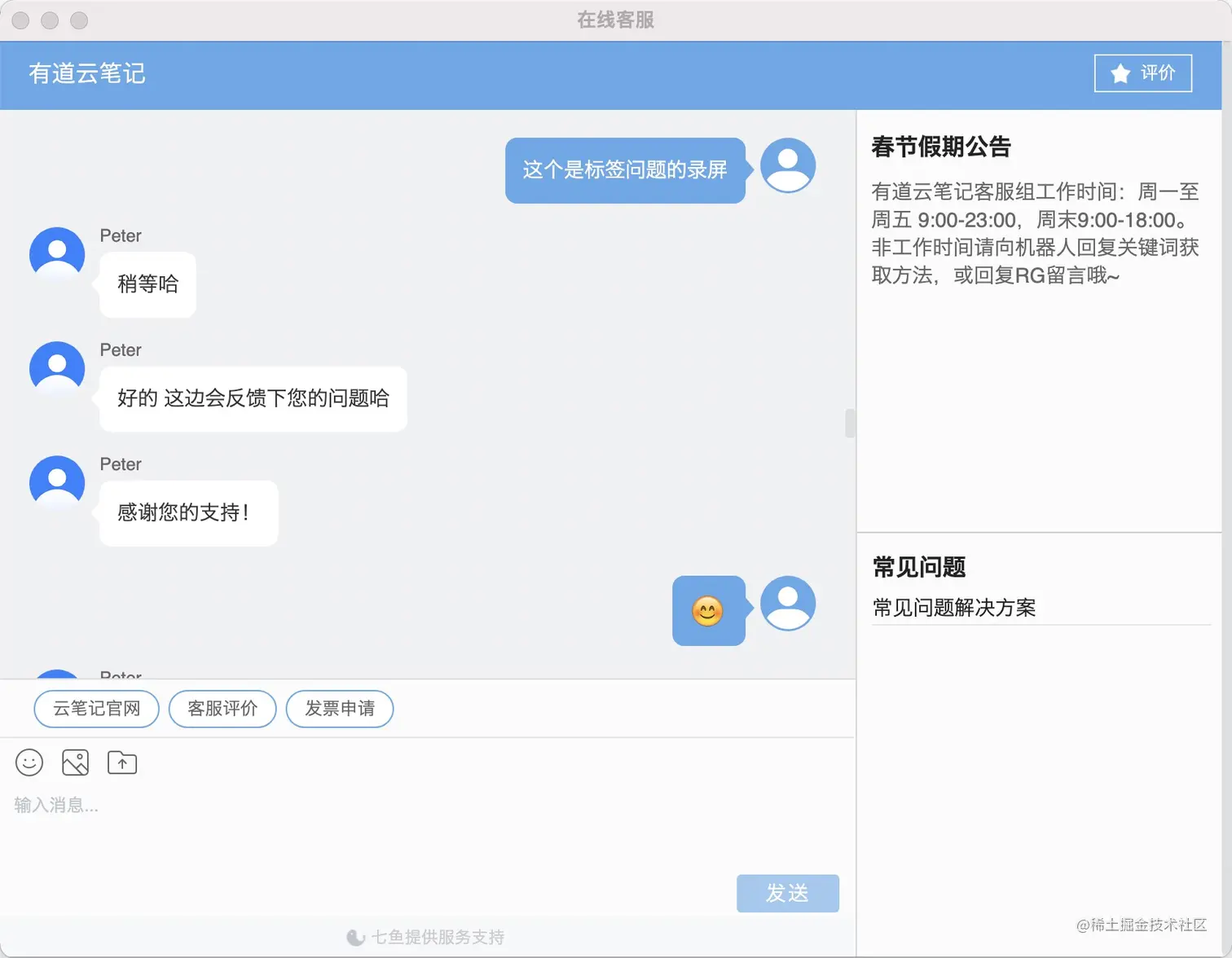Click the holiday notice working hours paragraph
1232x958 pixels.
pyautogui.click(x=1036, y=234)
